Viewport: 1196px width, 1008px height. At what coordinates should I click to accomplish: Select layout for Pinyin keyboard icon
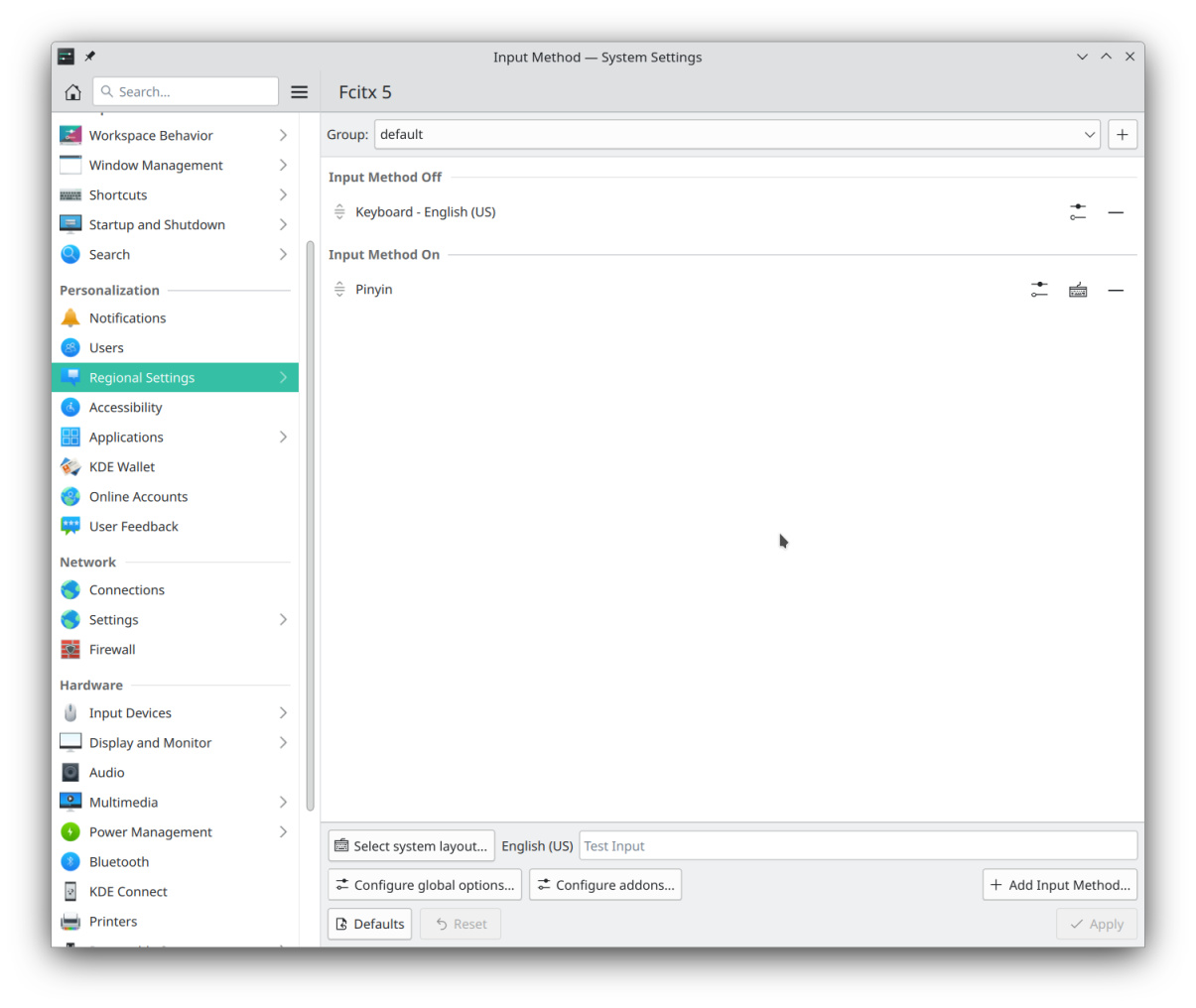pyautogui.click(x=1078, y=290)
